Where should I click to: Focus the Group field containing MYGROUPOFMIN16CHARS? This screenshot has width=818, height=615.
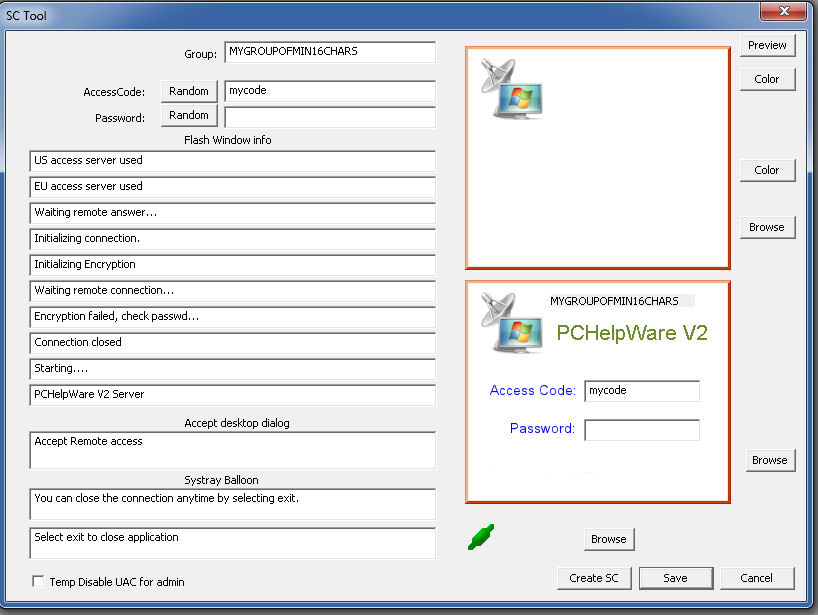point(330,52)
